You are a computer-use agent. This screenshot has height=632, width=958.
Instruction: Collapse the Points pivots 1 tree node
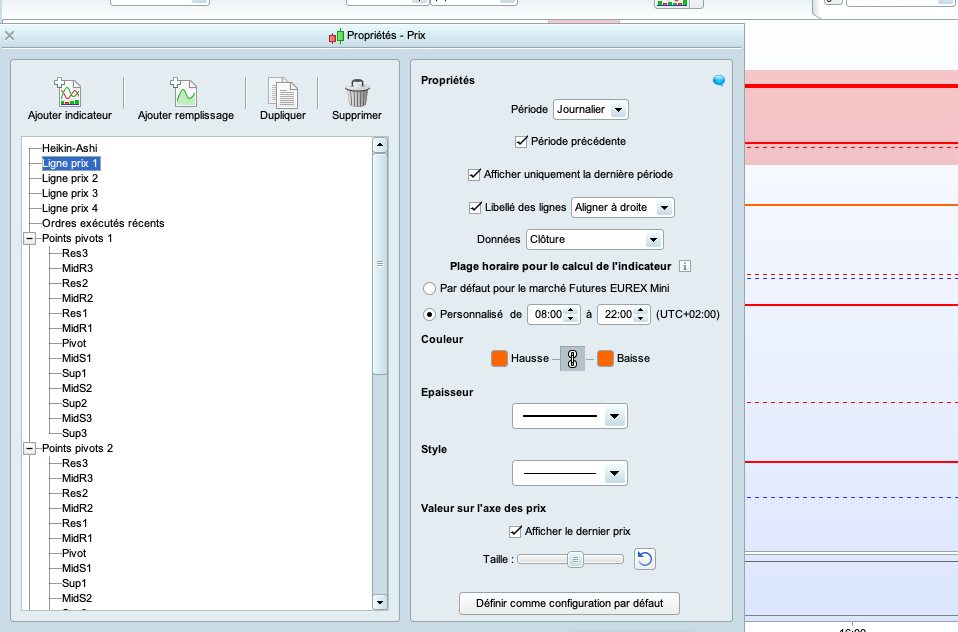click(29, 239)
